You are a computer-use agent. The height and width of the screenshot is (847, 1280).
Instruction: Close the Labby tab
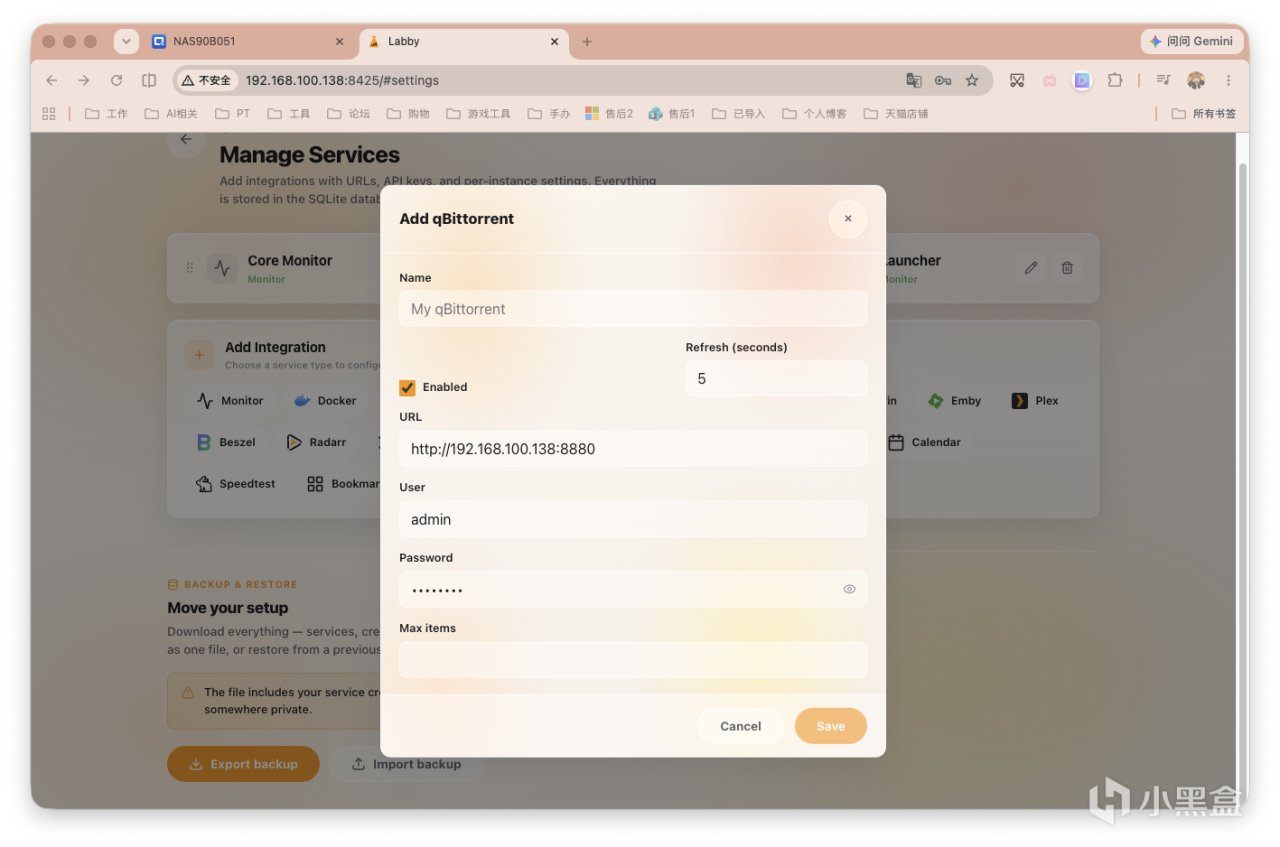click(555, 41)
